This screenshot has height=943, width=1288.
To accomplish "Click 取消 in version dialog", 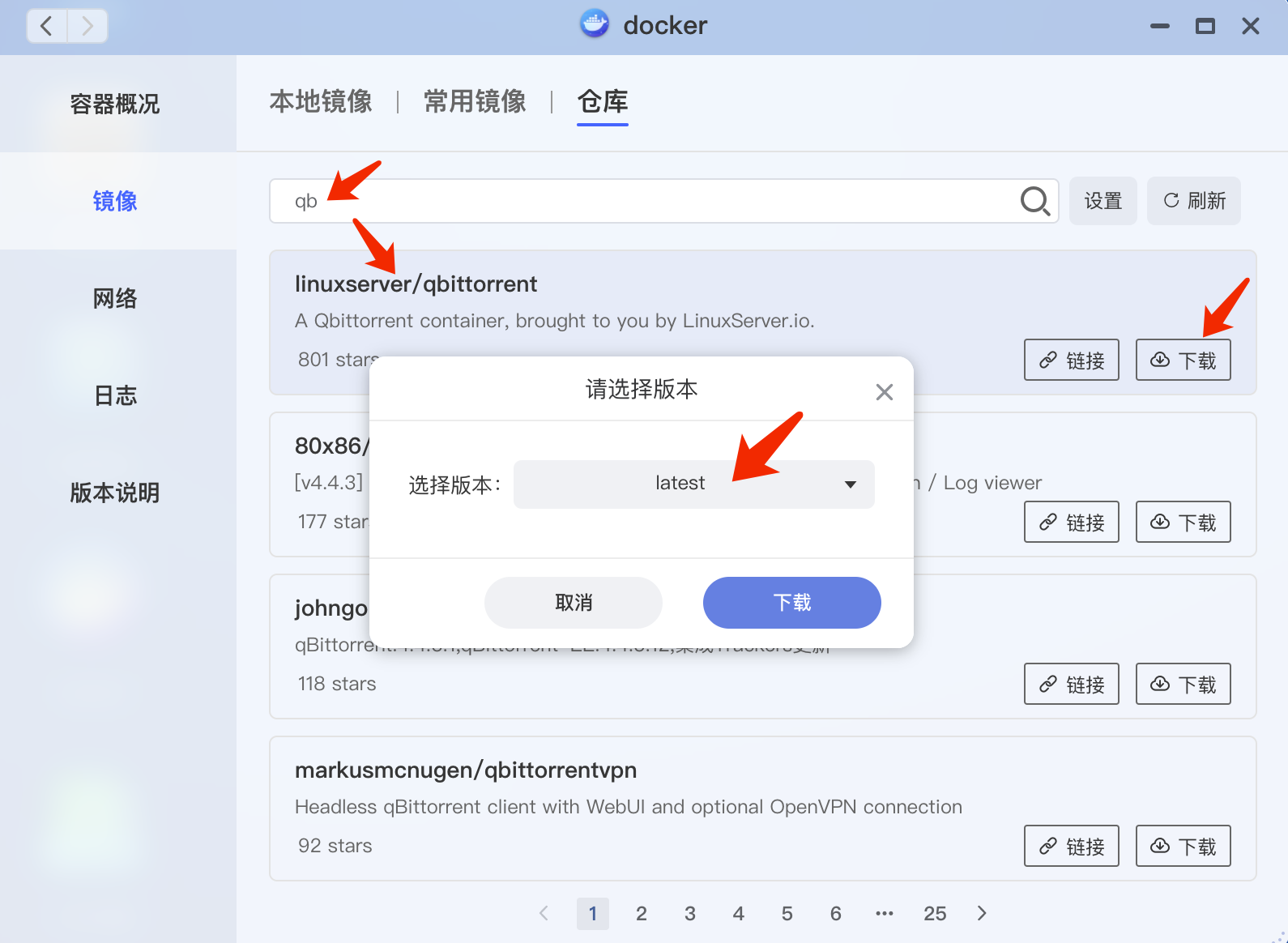I will coord(574,603).
